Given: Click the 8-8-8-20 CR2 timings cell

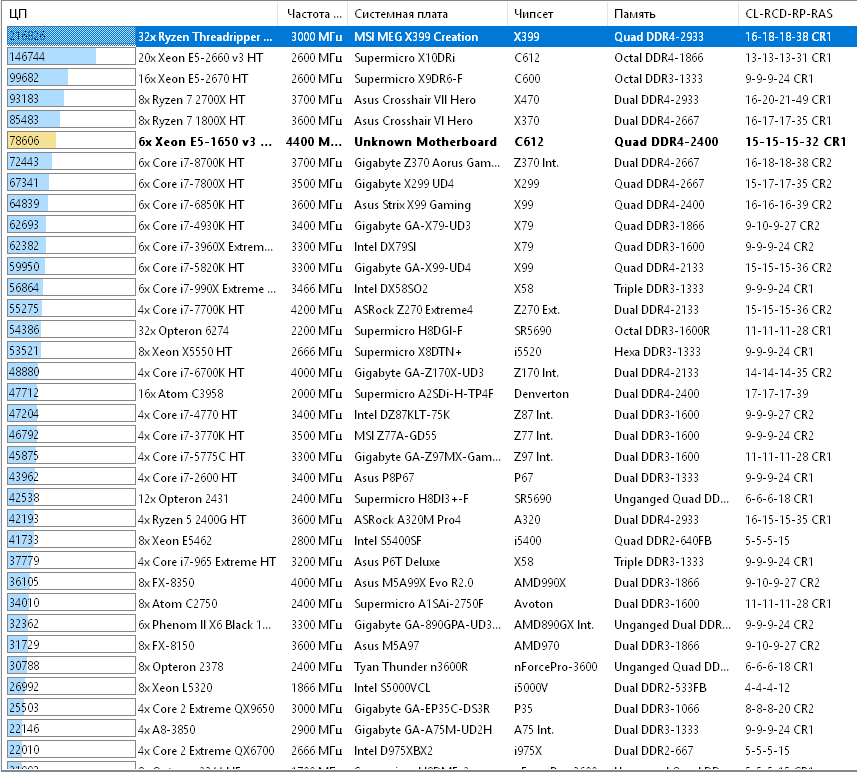Looking at the screenshot, I should 779,709.
